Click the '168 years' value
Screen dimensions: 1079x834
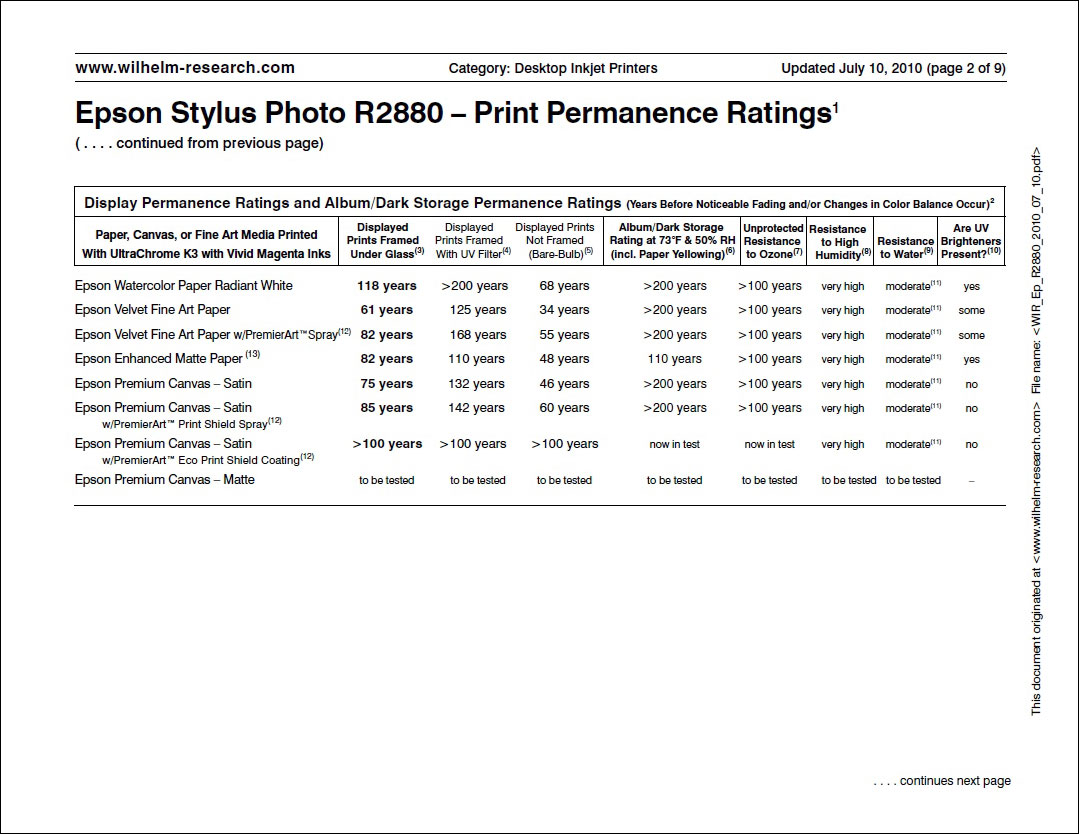(x=478, y=334)
